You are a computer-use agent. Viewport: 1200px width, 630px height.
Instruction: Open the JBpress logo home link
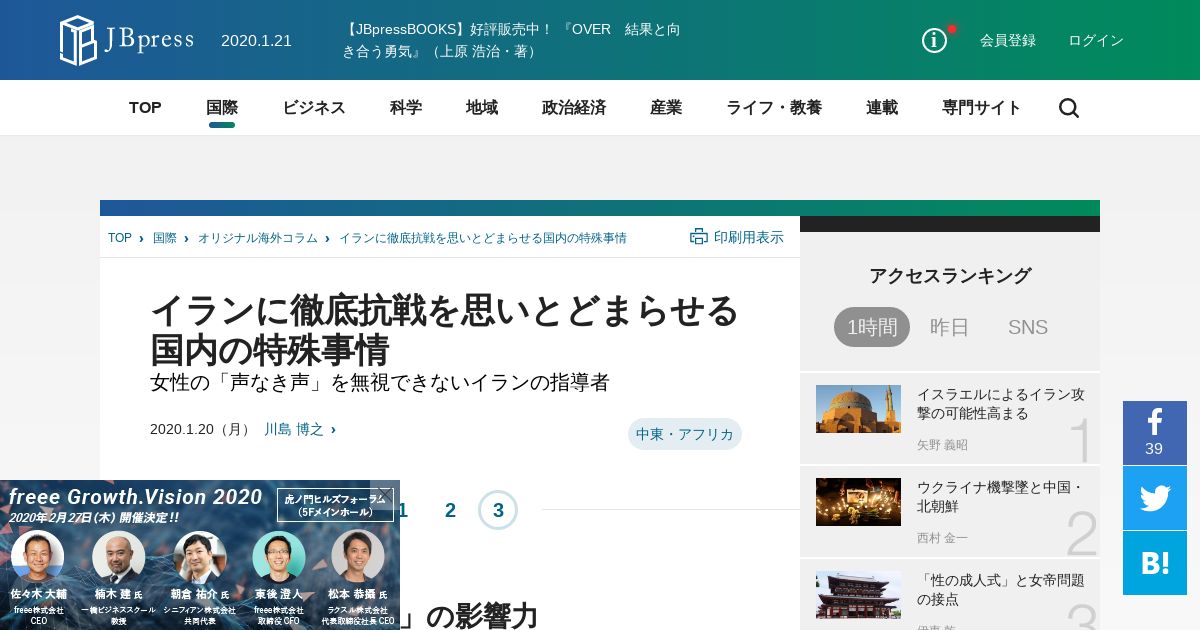coord(127,40)
